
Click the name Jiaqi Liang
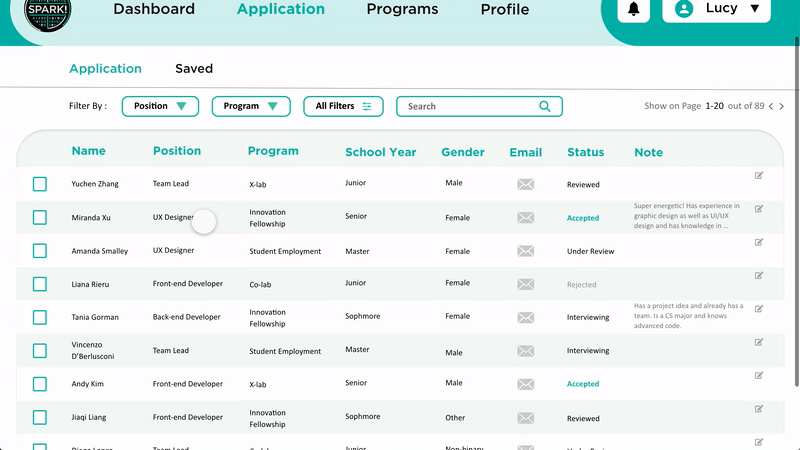point(89,417)
